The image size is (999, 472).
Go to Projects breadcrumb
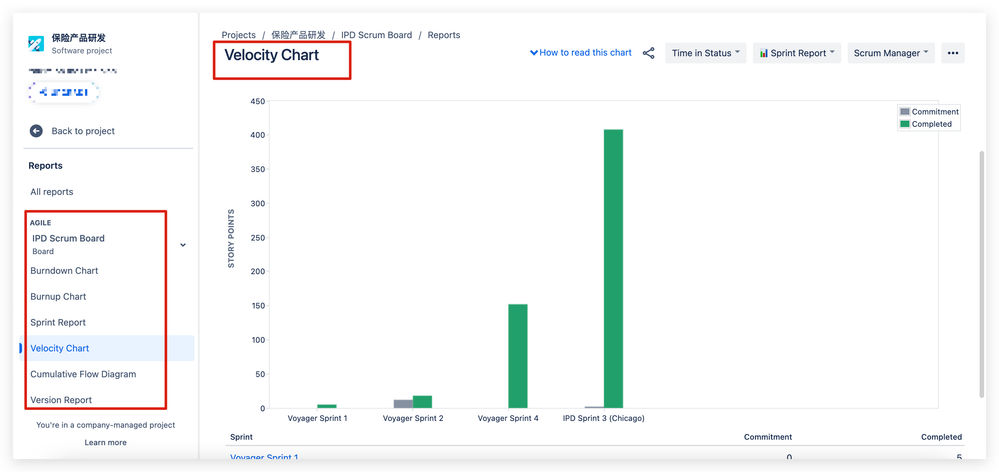(238, 35)
